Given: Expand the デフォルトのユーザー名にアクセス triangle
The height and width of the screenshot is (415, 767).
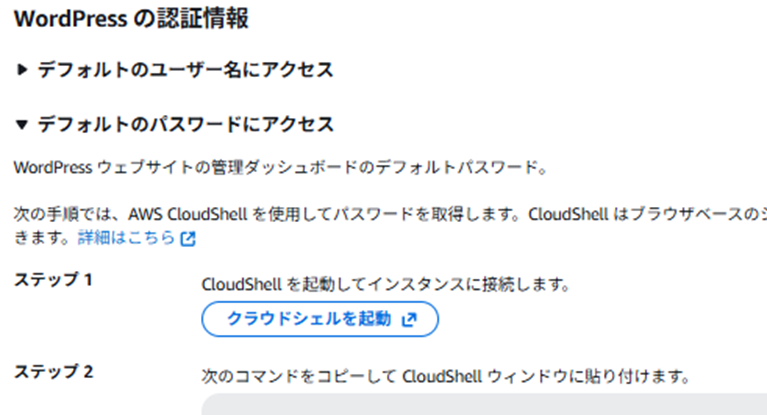Looking at the screenshot, I should tap(23, 70).
